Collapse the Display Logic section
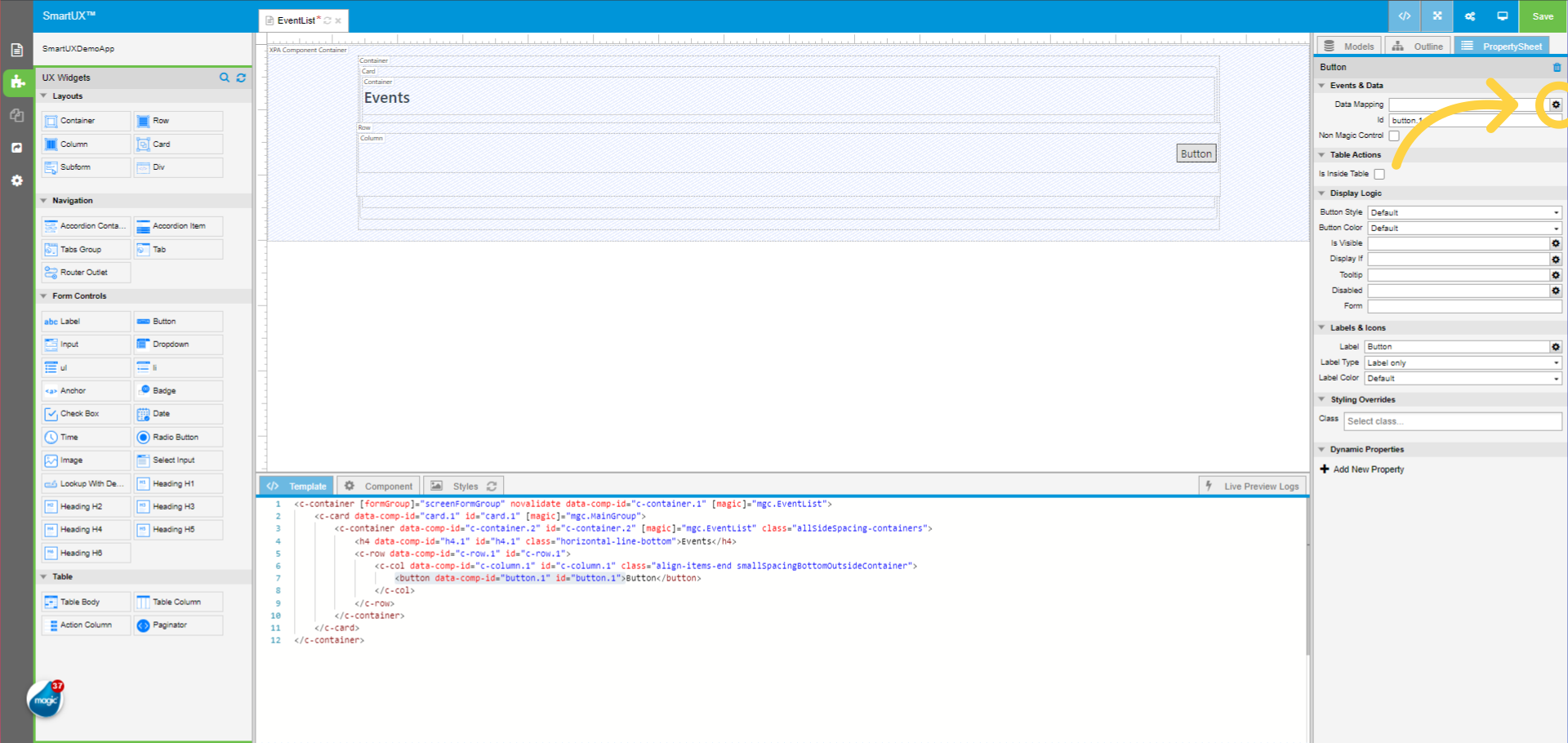The width and height of the screenshot is (1568, 743). (1322, 193)
